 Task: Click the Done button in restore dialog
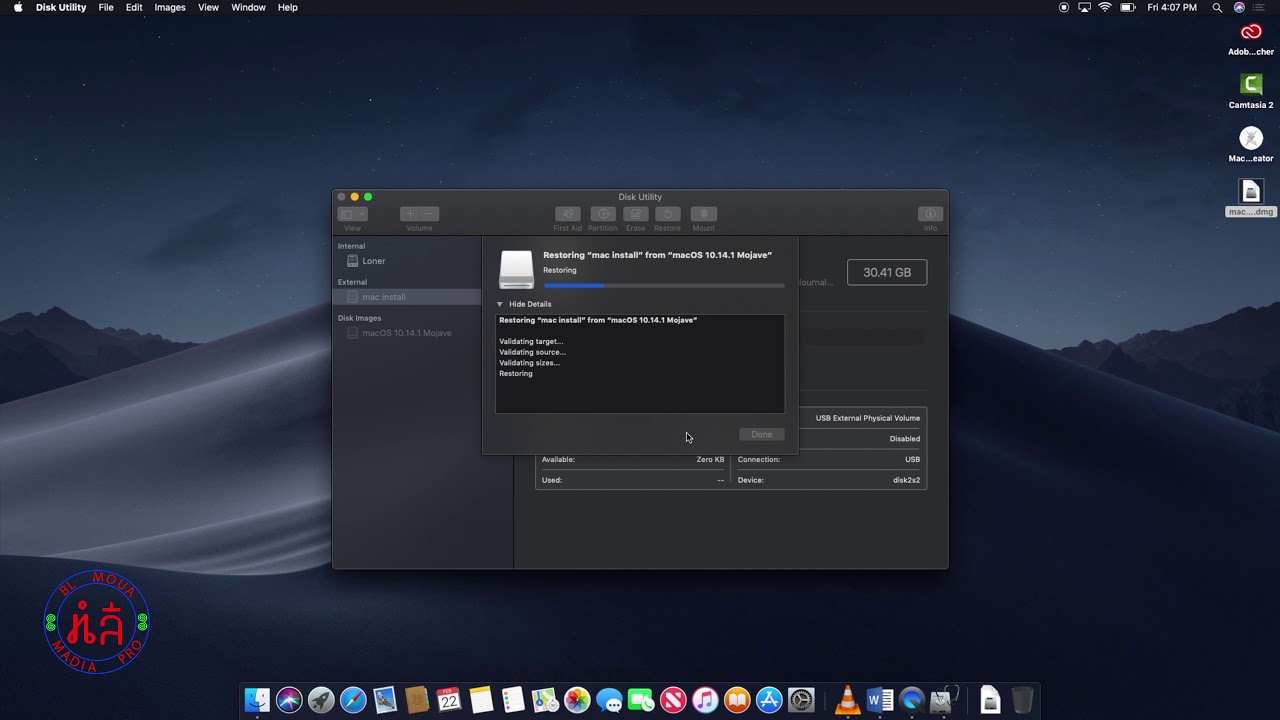(762, 434)
